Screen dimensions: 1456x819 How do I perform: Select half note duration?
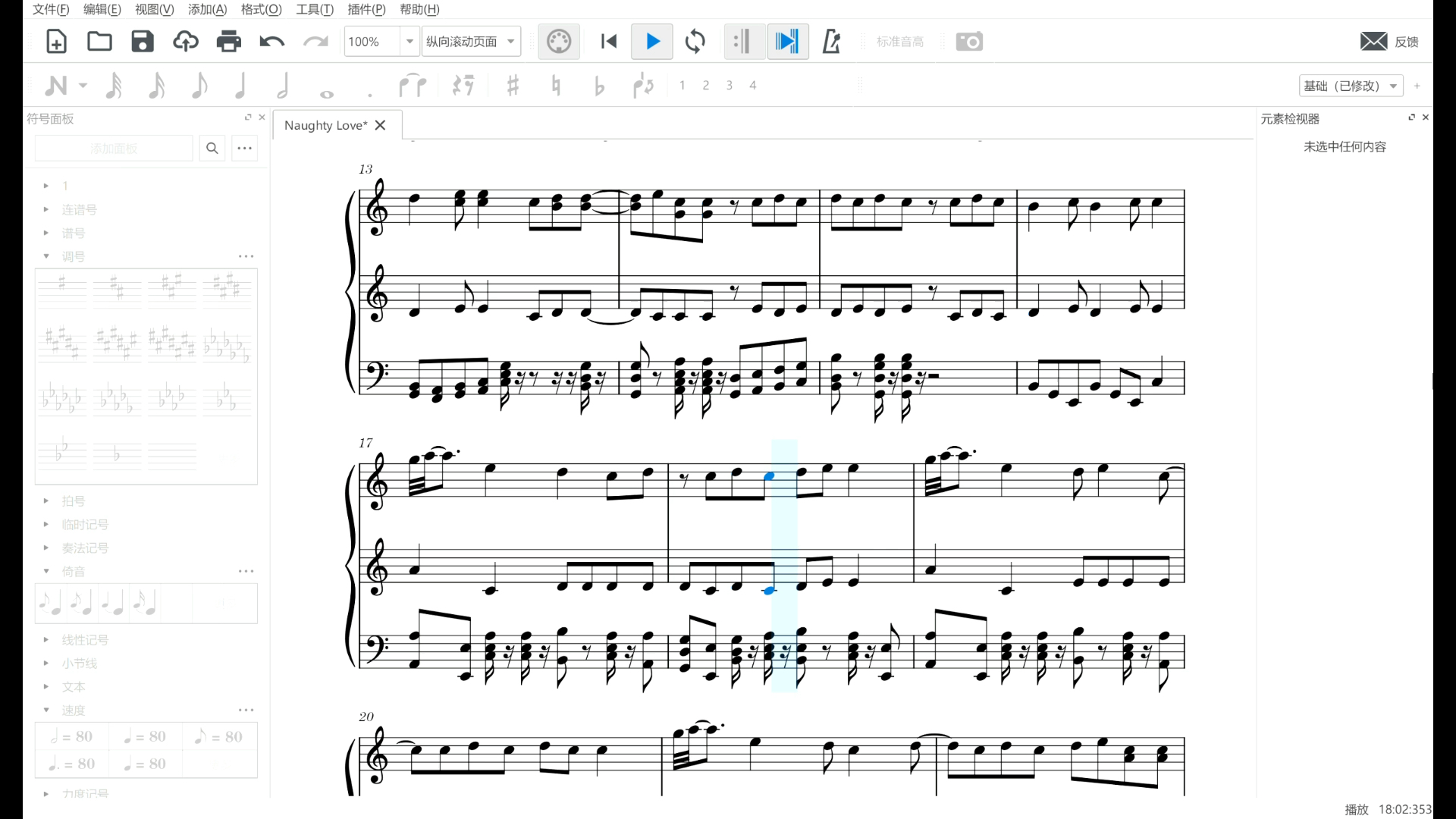click(284, 86)
